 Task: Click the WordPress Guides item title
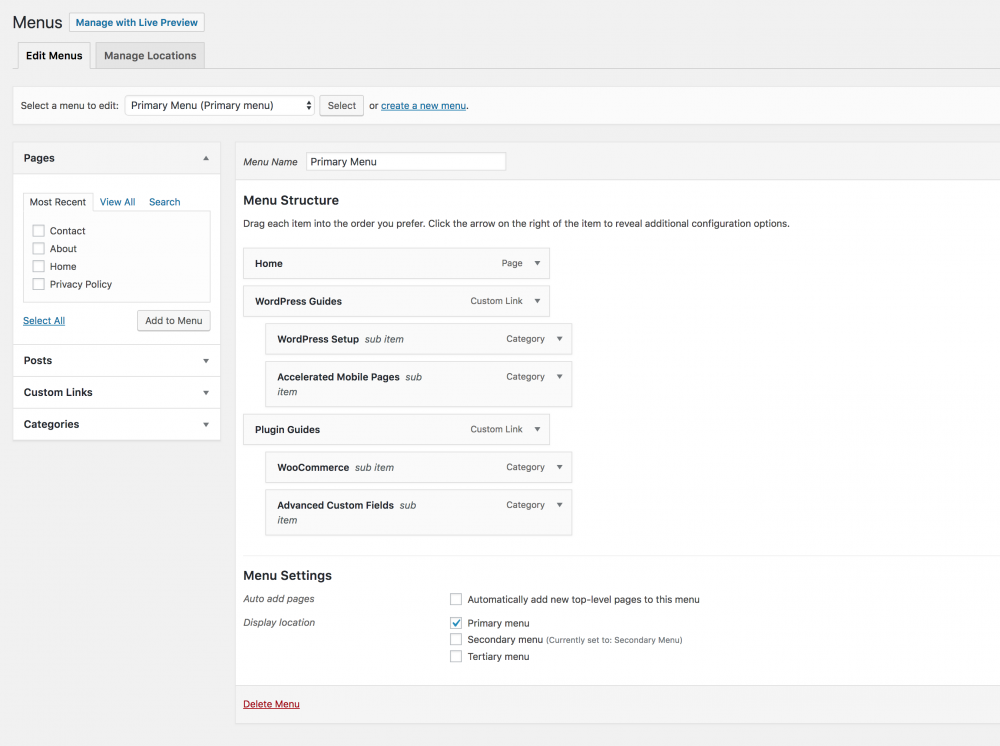(x=298, y=302)
